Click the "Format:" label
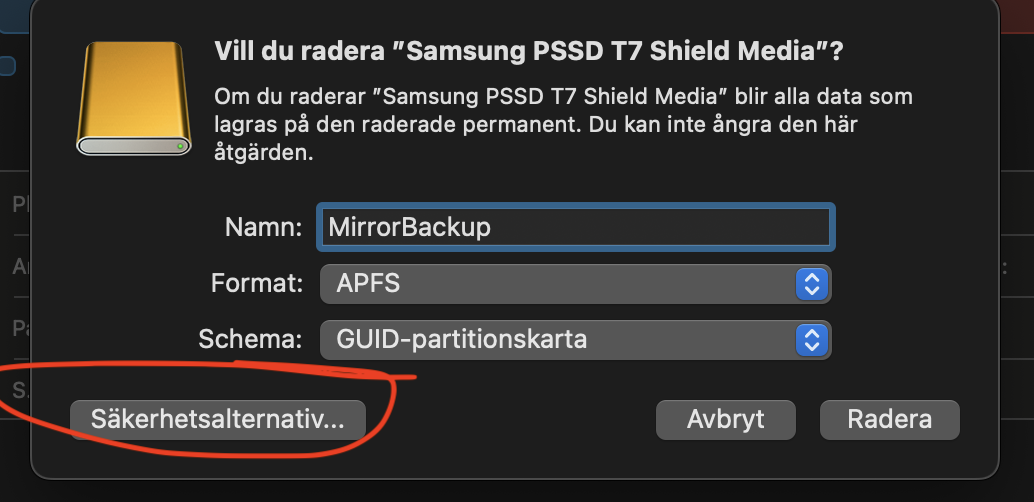 pos(257,284)
